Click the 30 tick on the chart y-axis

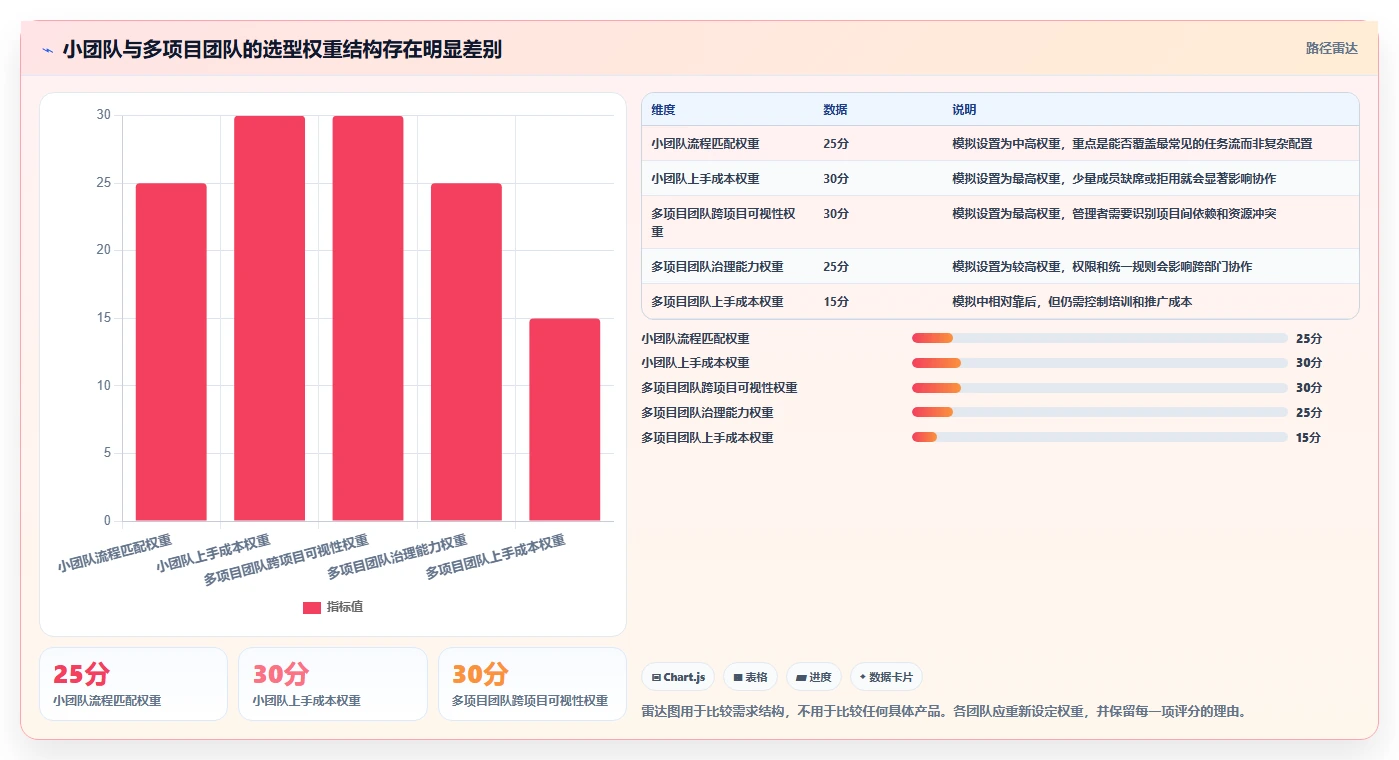pyautogui.click(x=103, y=115)
